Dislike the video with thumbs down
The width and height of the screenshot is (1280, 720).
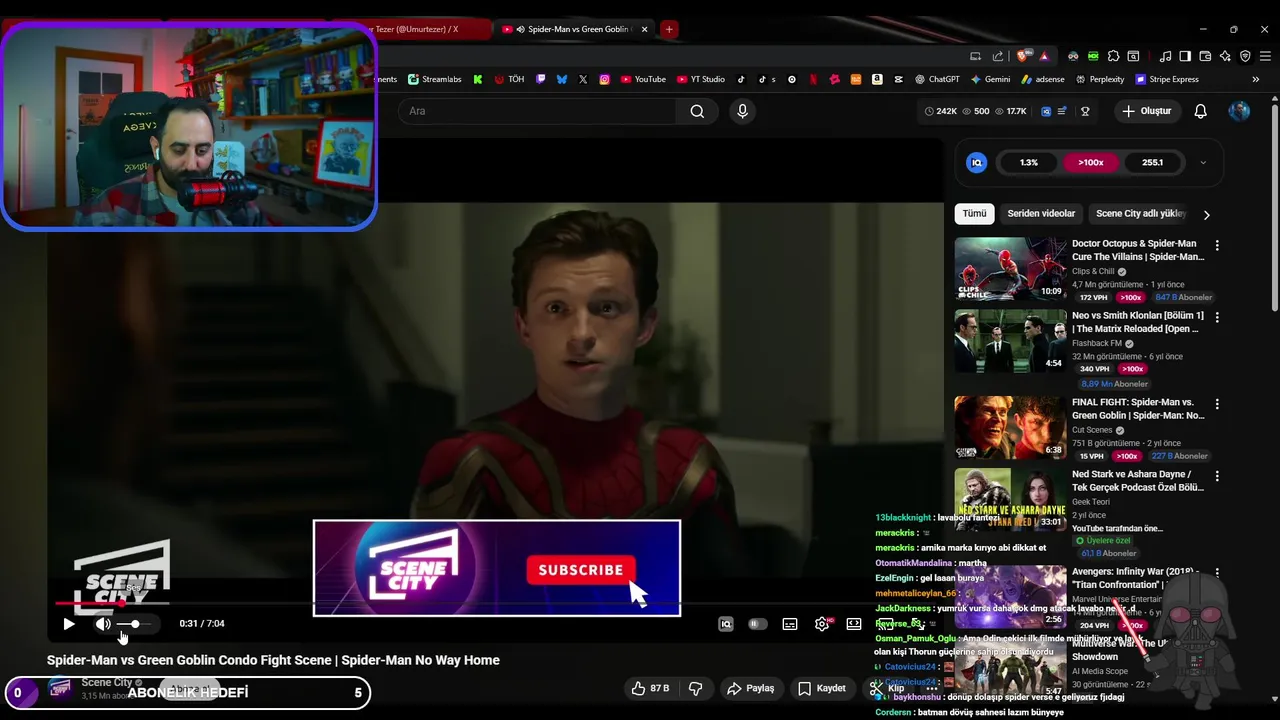point(696,688)
